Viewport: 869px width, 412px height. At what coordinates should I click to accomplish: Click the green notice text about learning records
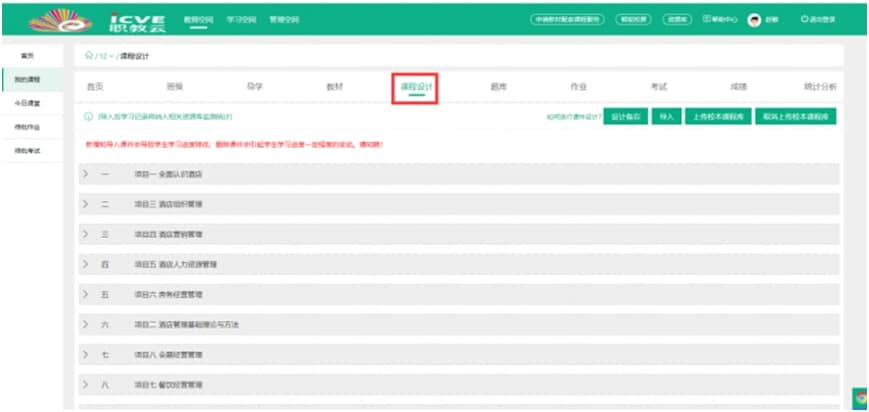point(165,117)
